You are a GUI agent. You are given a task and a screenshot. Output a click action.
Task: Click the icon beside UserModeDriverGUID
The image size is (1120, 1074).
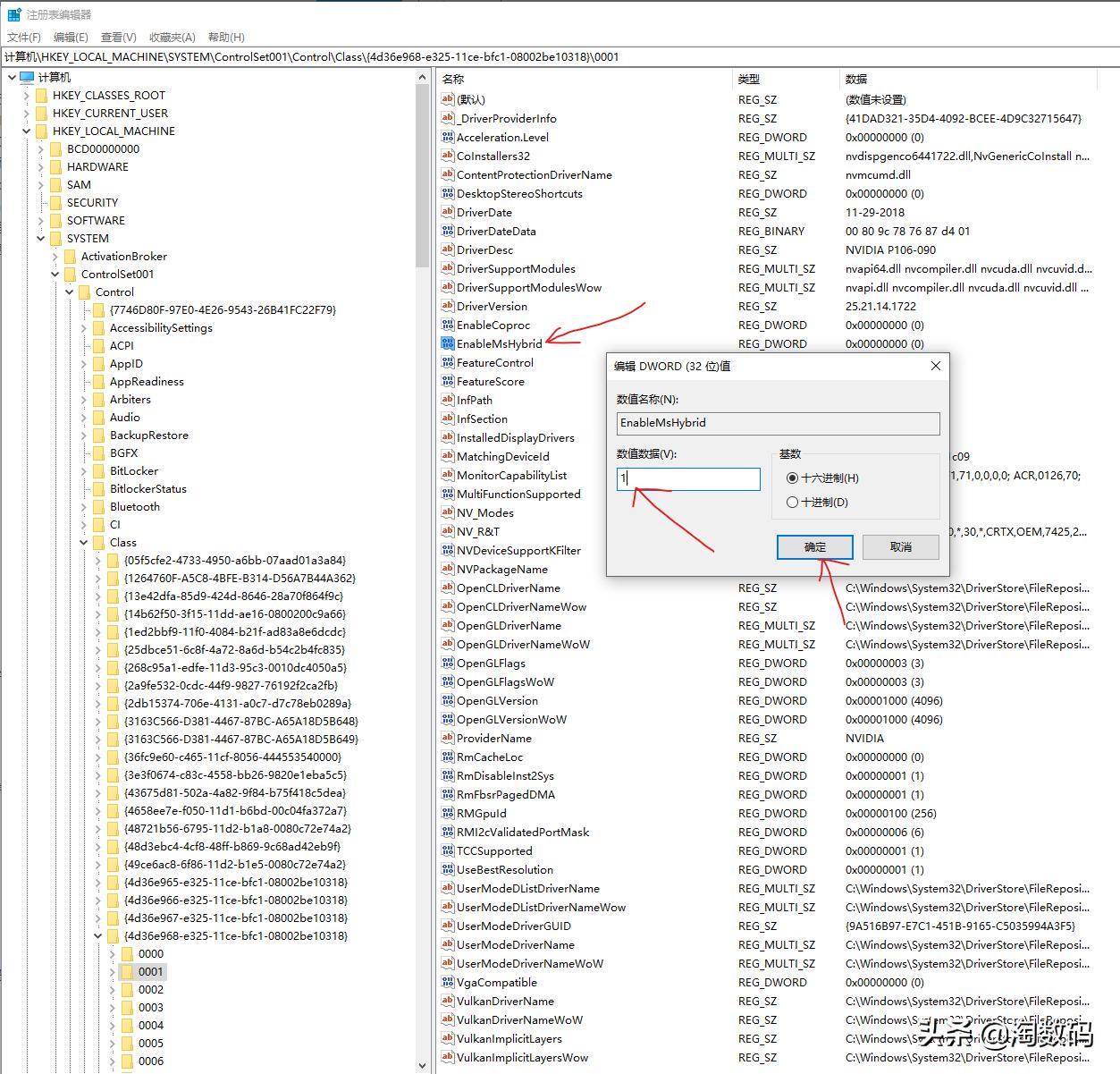(448, 926)
